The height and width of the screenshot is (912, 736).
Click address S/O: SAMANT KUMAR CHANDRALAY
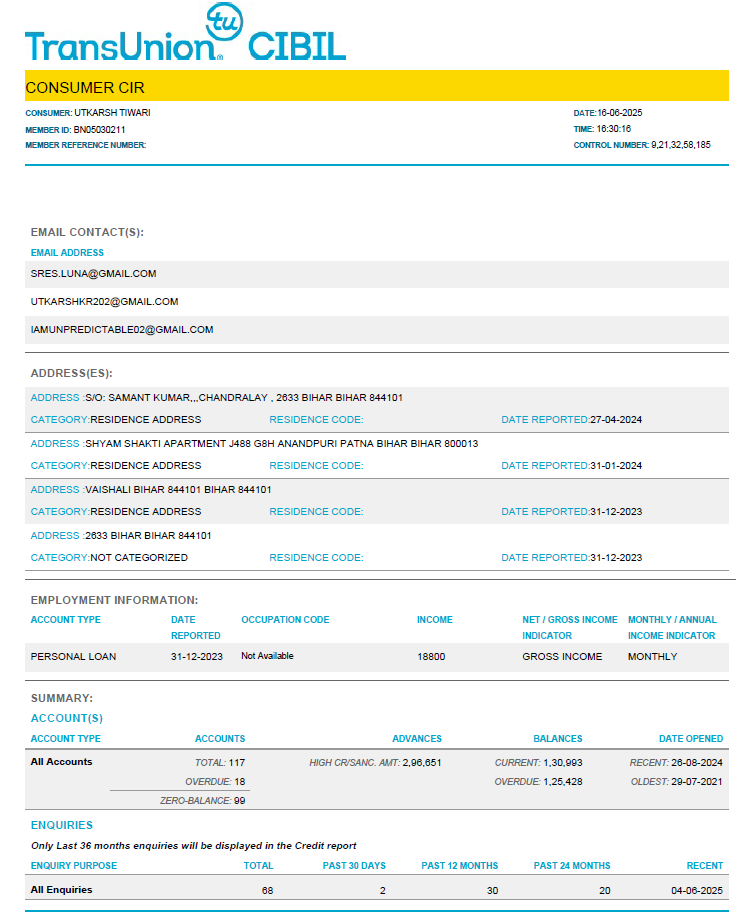(244, 398)
